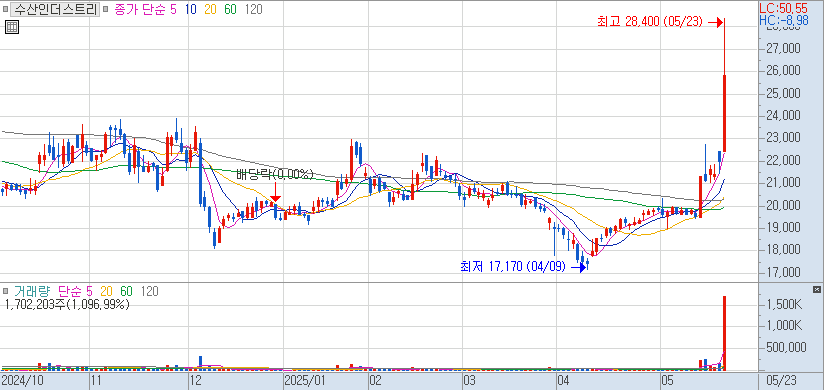Select the gray 120 volume average label
Screen dimensions: 824x390
149,291
